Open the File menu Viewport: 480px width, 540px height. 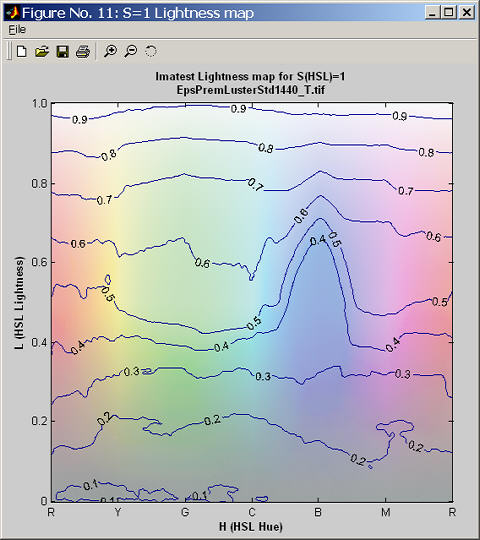(17, 30)
